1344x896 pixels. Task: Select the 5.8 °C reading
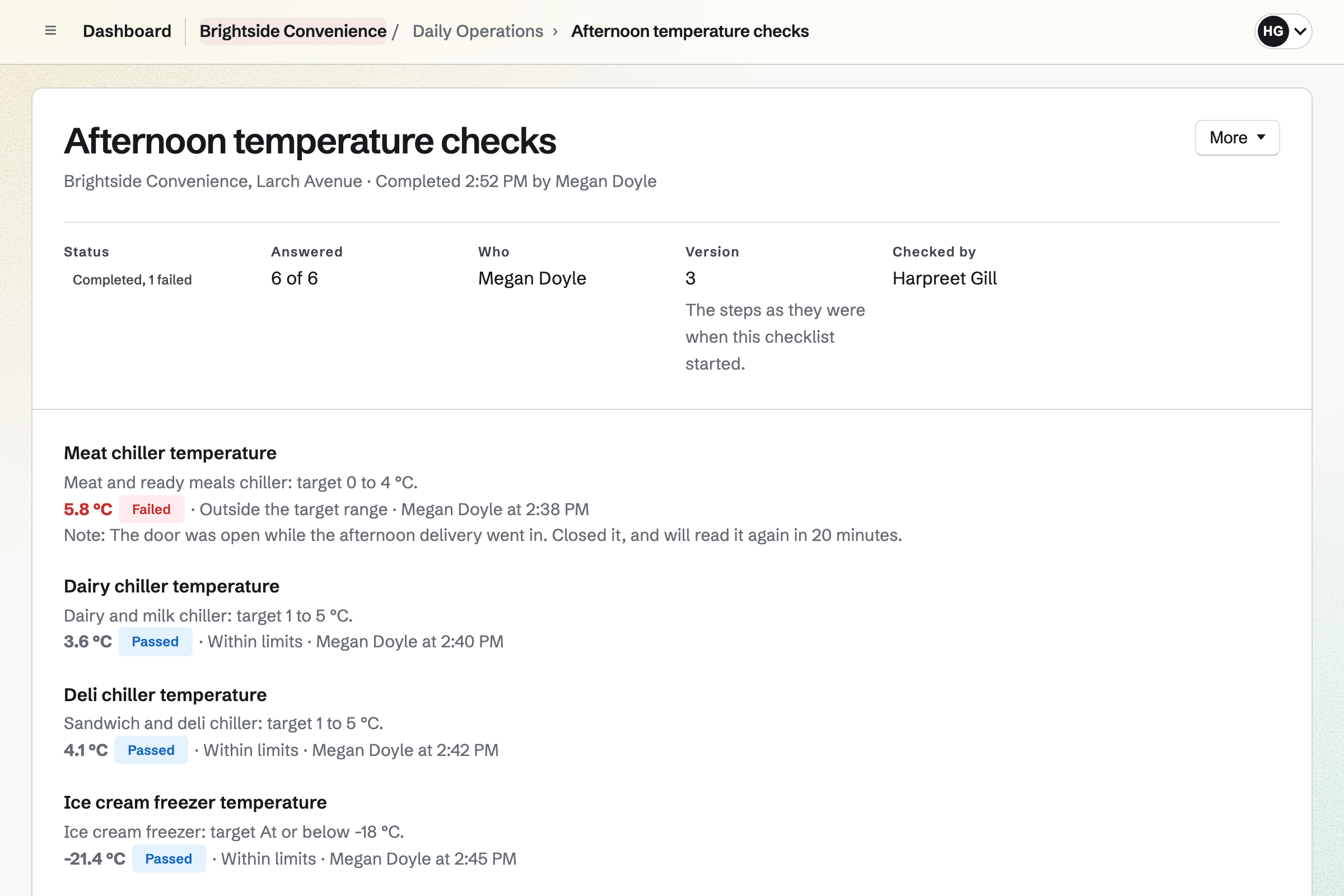pyautogui.click(x=88, y=509)
